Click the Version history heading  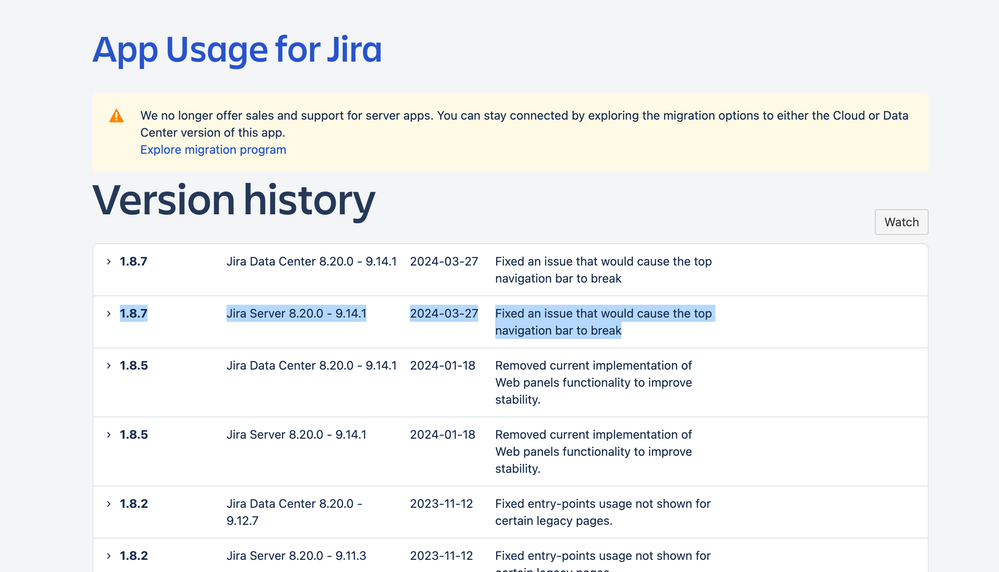coord(234,200)
